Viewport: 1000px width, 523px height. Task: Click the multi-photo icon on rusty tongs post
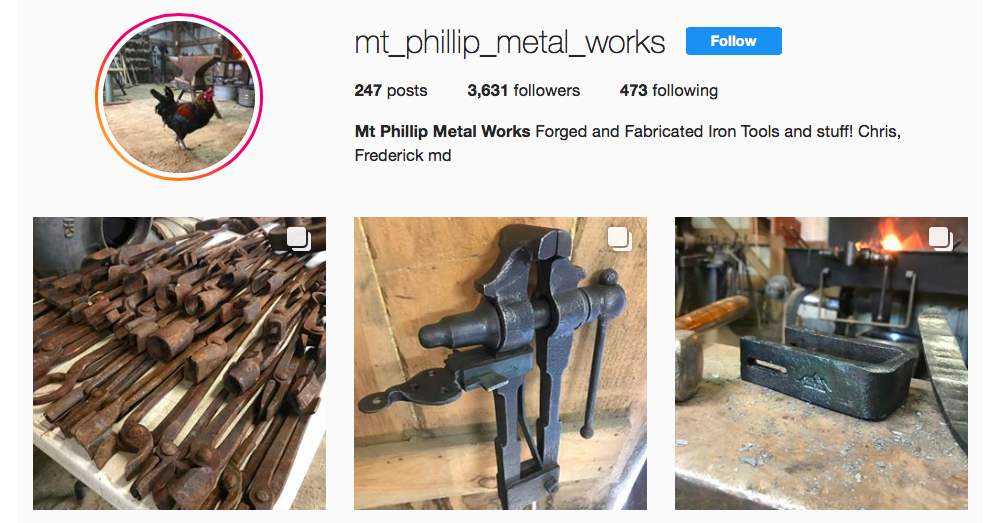point(298,239)
